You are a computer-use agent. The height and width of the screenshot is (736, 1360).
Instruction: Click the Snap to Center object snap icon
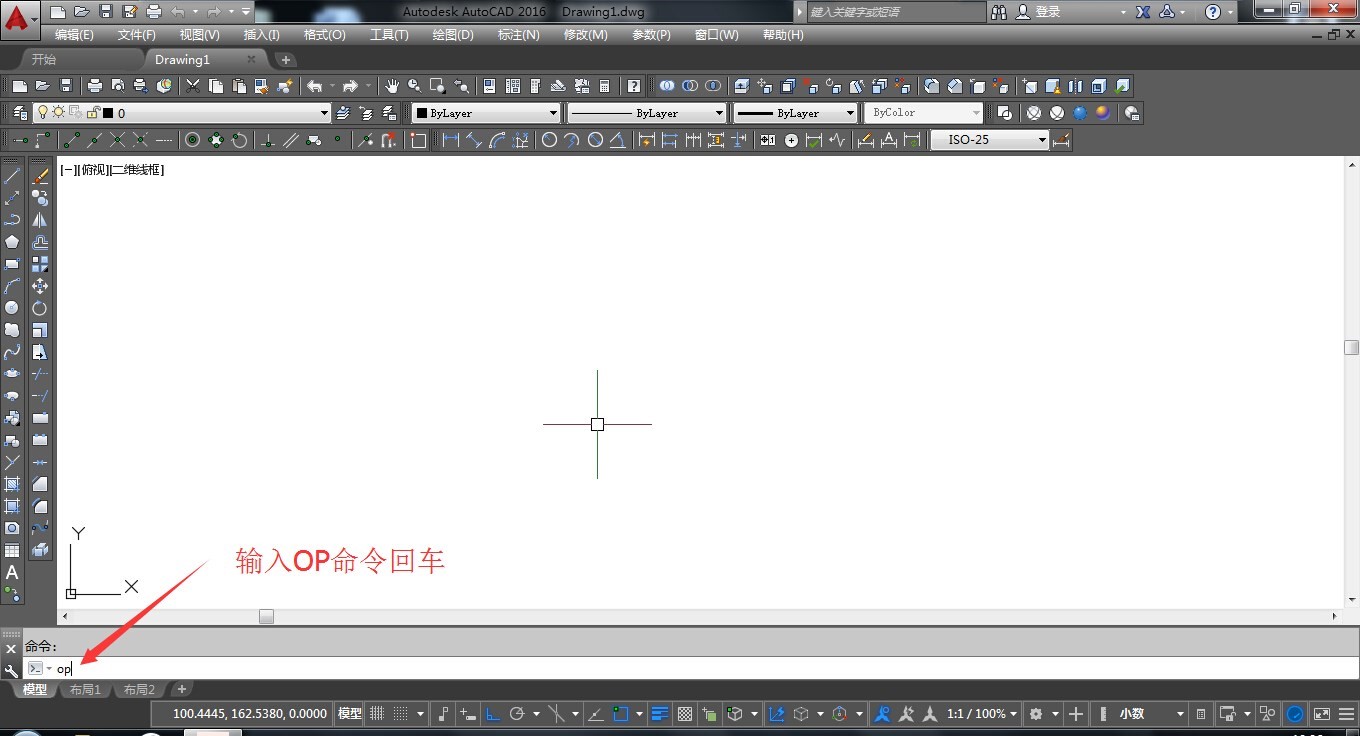pos(192,140)
